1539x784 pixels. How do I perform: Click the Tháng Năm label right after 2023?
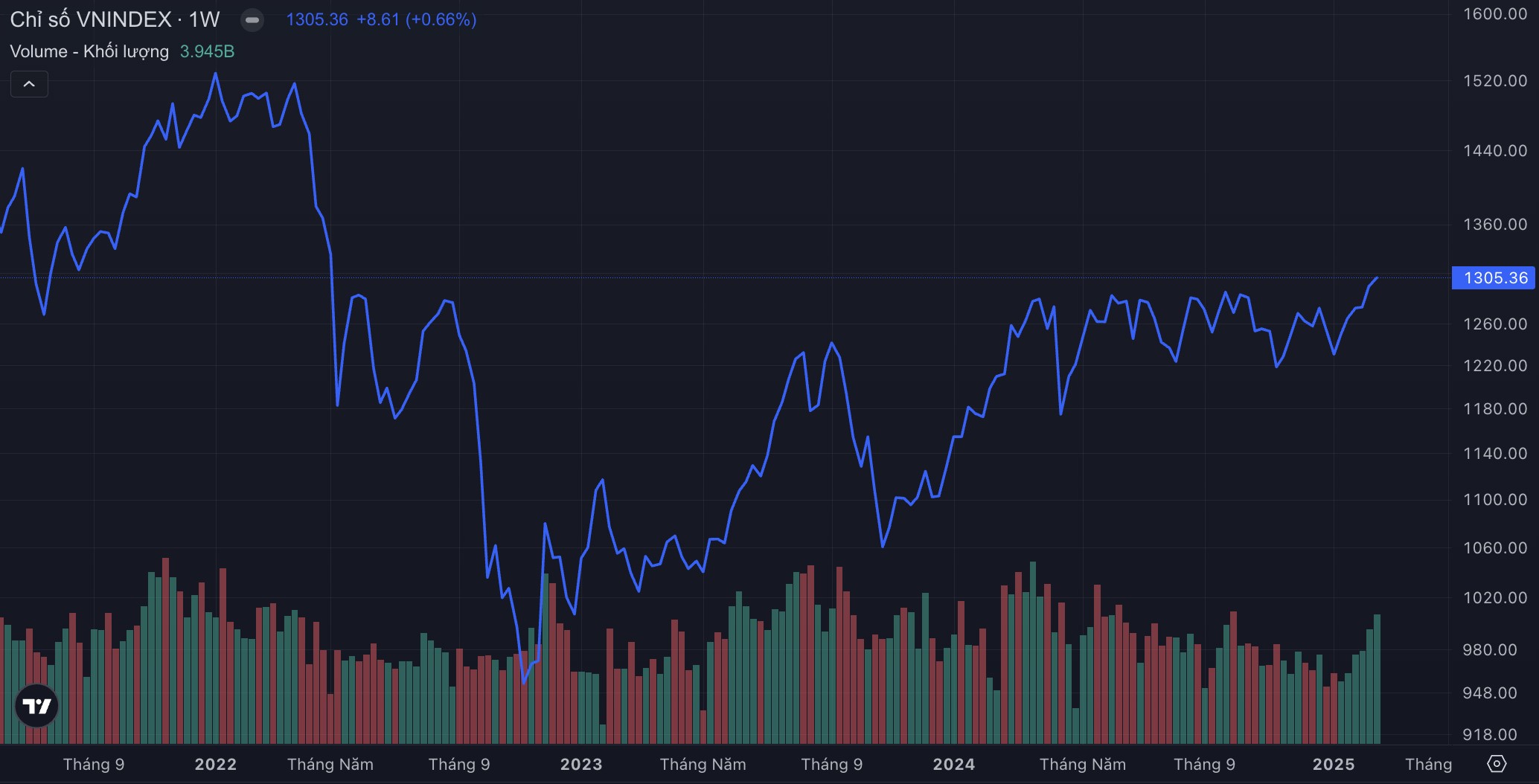[703, 765]
